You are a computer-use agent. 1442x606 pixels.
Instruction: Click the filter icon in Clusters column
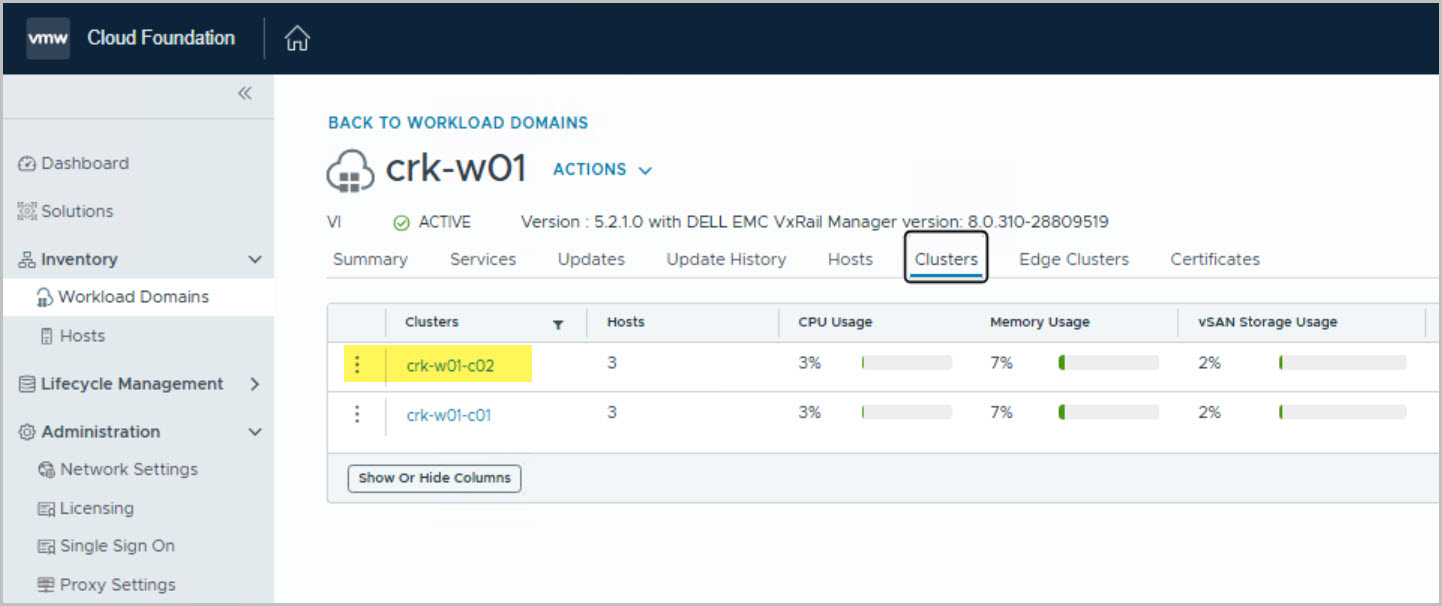pos(558,323)
